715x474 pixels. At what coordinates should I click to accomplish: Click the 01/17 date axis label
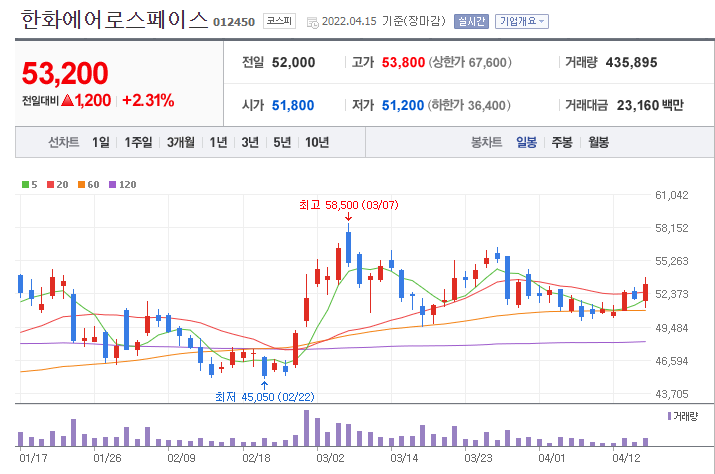pos(33,458)
